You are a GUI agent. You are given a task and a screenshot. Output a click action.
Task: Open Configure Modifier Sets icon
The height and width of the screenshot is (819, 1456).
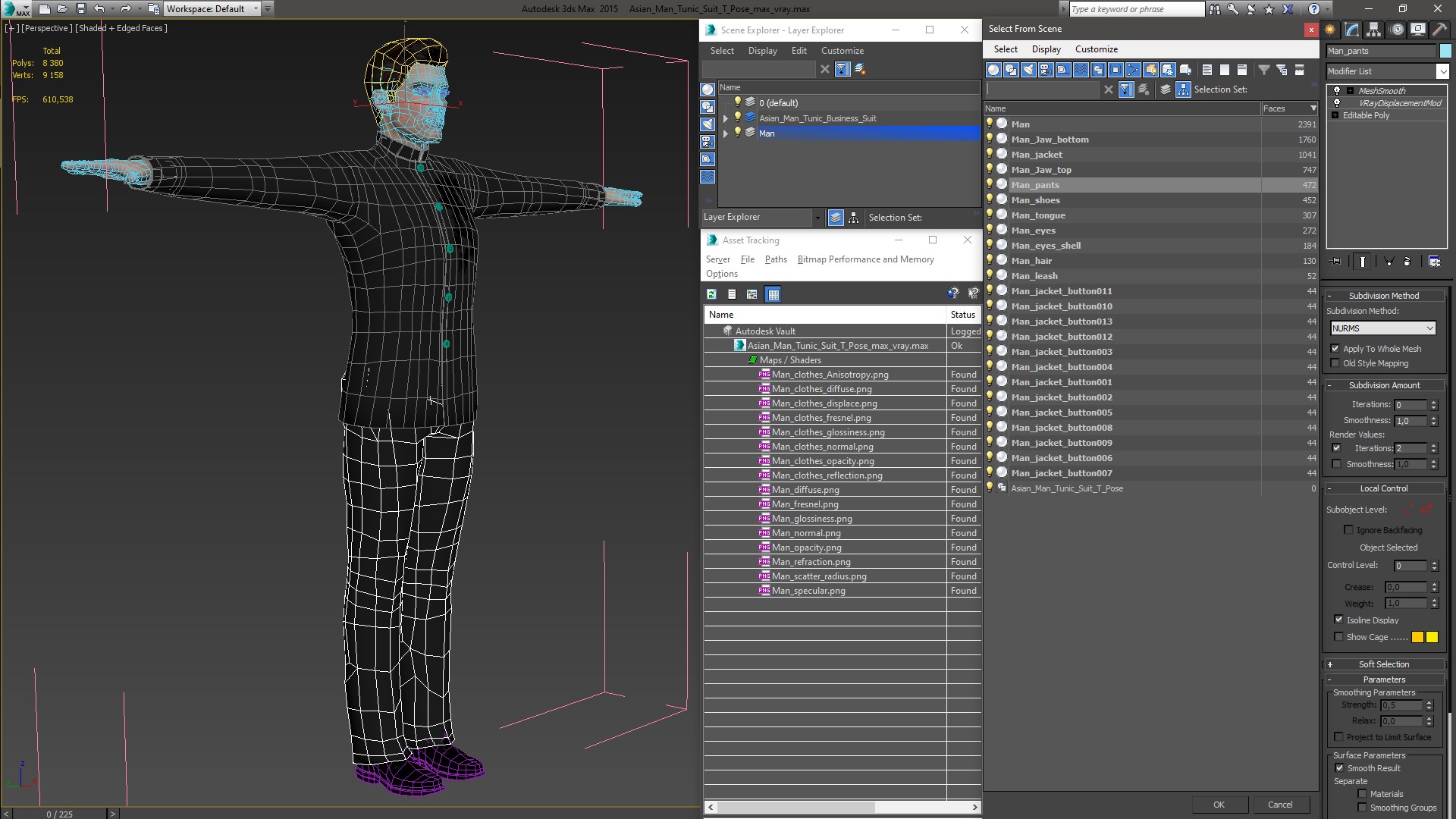click(x=1435, y=261)
